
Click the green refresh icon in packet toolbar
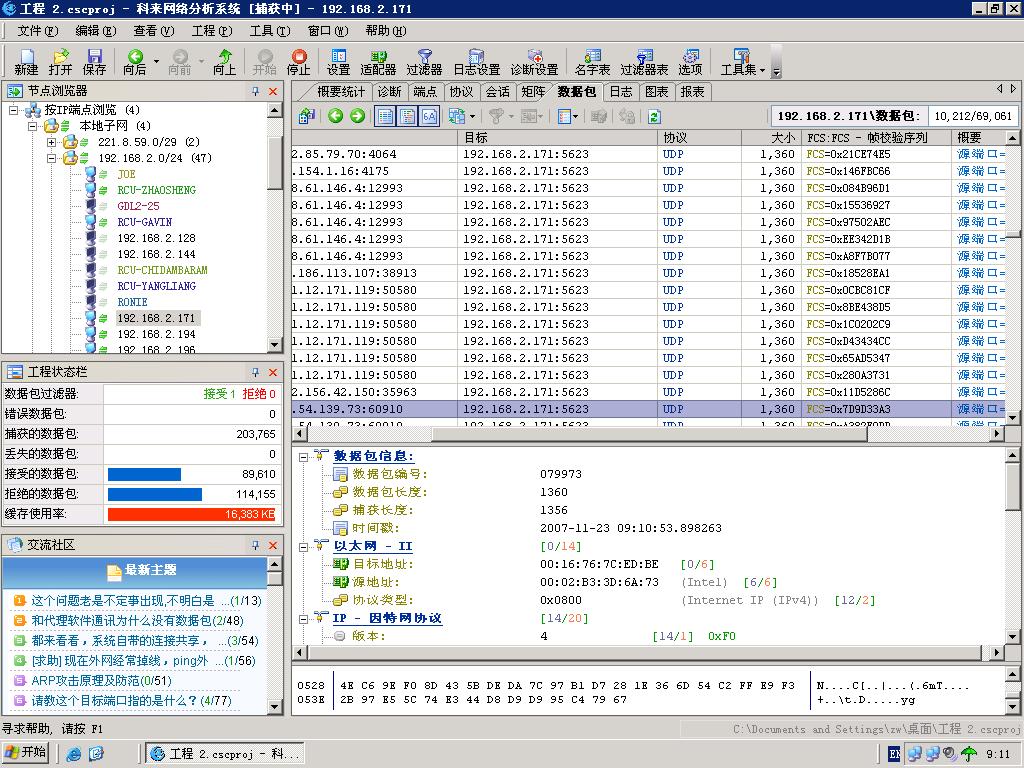click(x=654, y=117)
